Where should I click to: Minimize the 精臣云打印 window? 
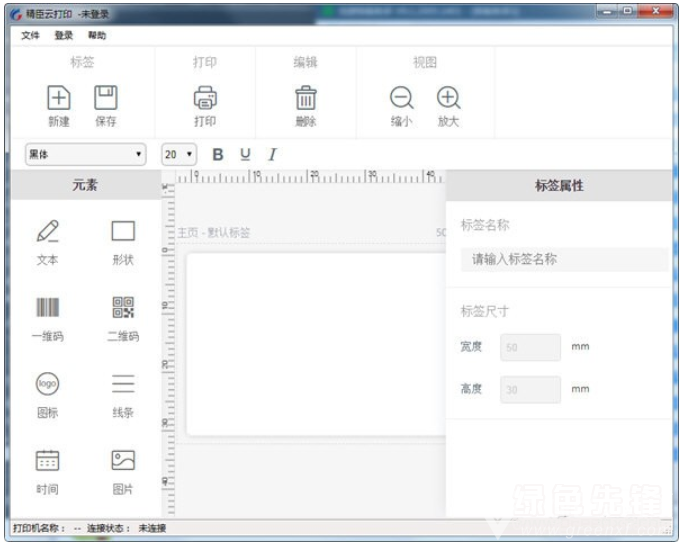607,11
